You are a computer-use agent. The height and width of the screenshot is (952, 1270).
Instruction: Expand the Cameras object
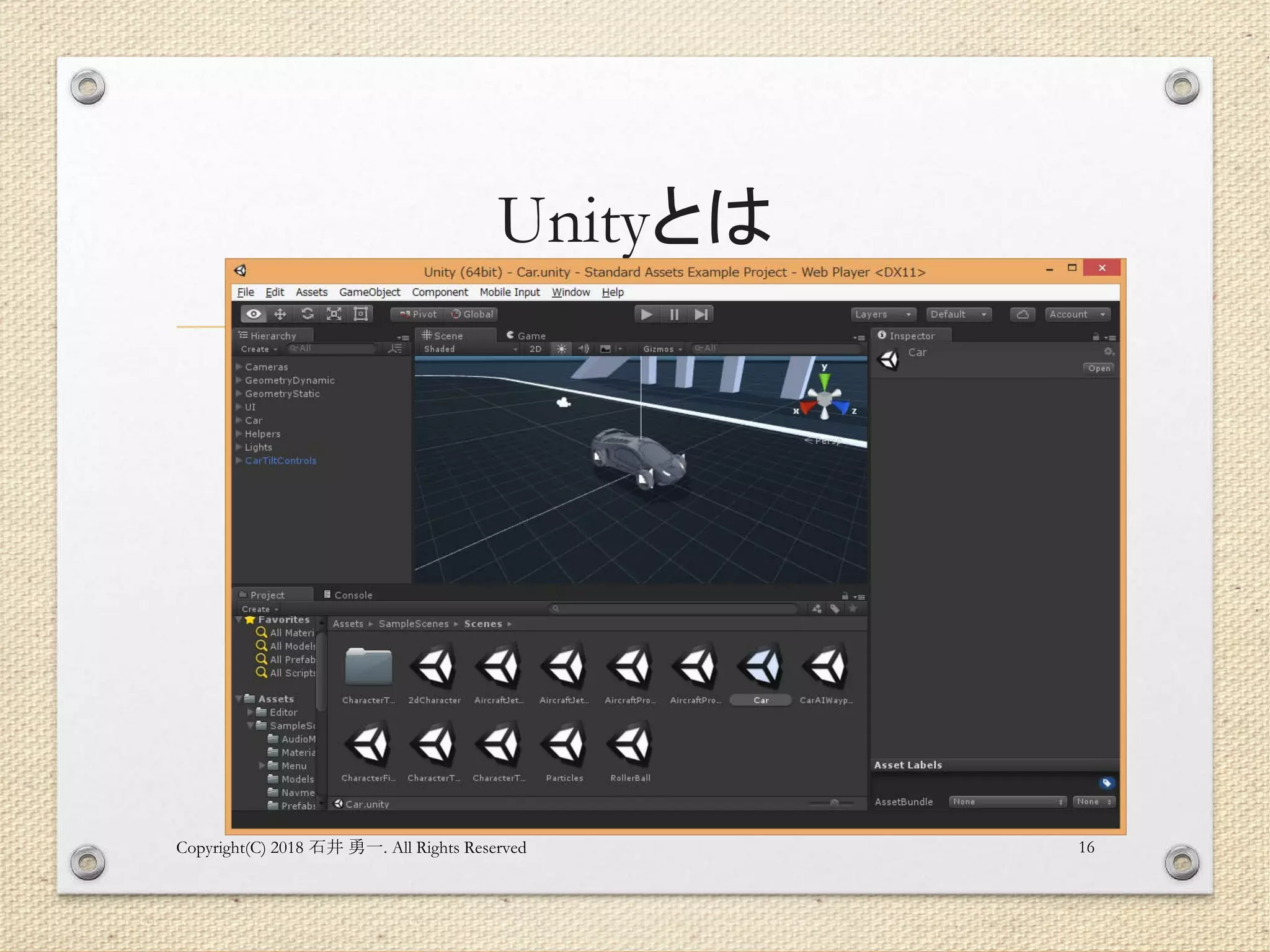[239, 367]
